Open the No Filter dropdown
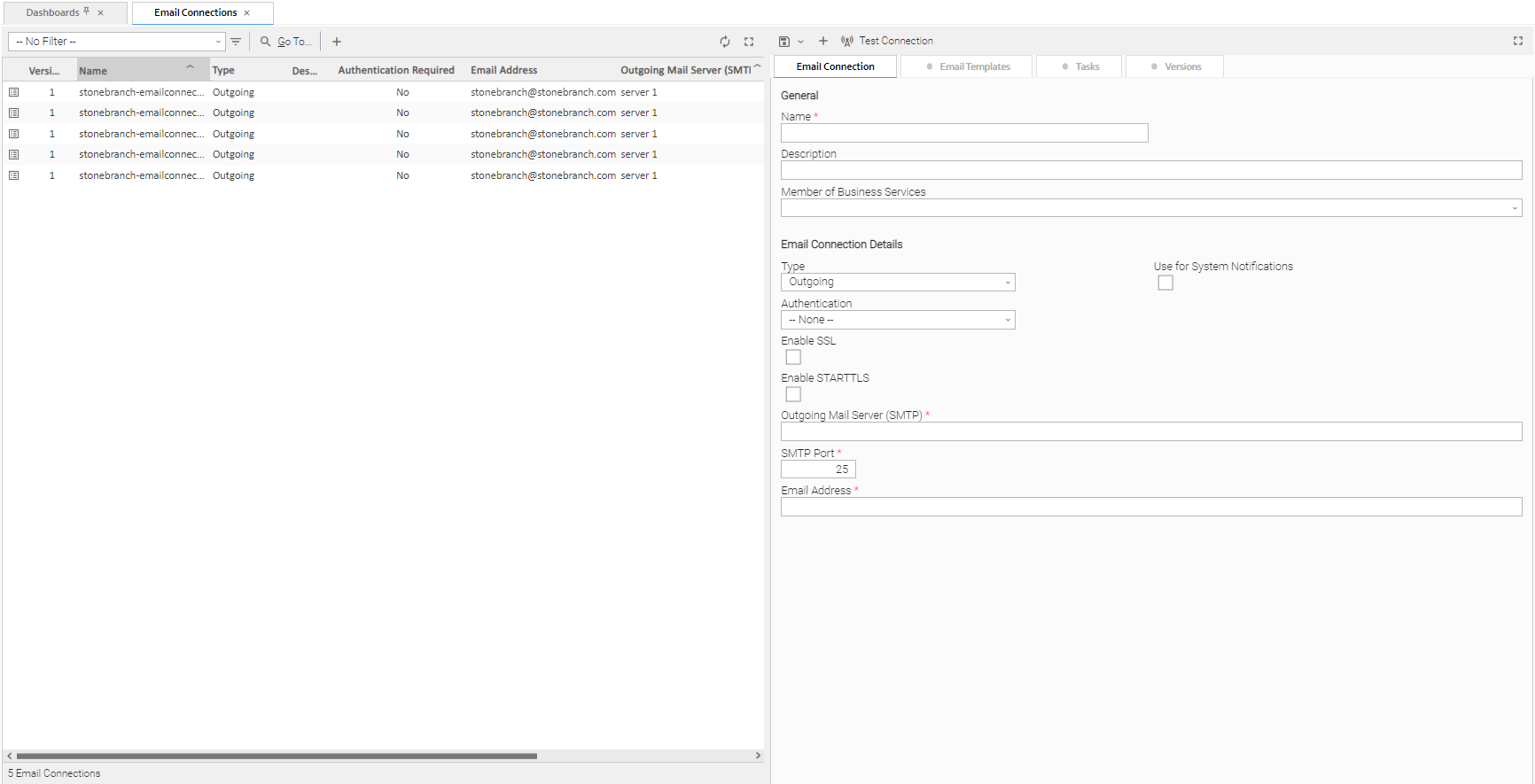This screenshot has height=784, width=1535. [117, 42]
